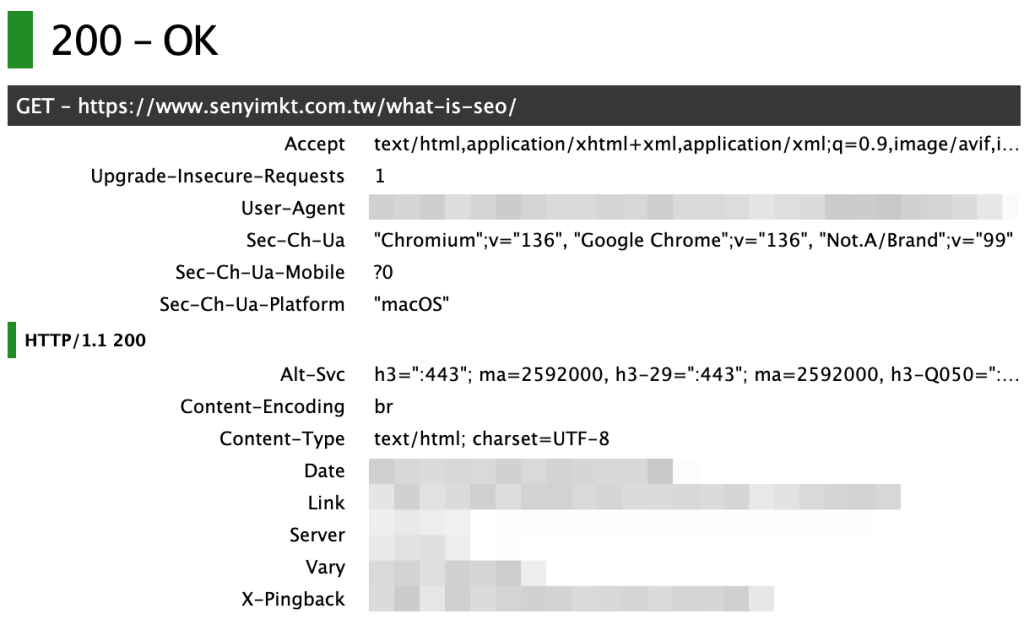This screenshot has width=1024, height=620.
Task: Click the "macOS" platform value
Action: tap(411, 304)
